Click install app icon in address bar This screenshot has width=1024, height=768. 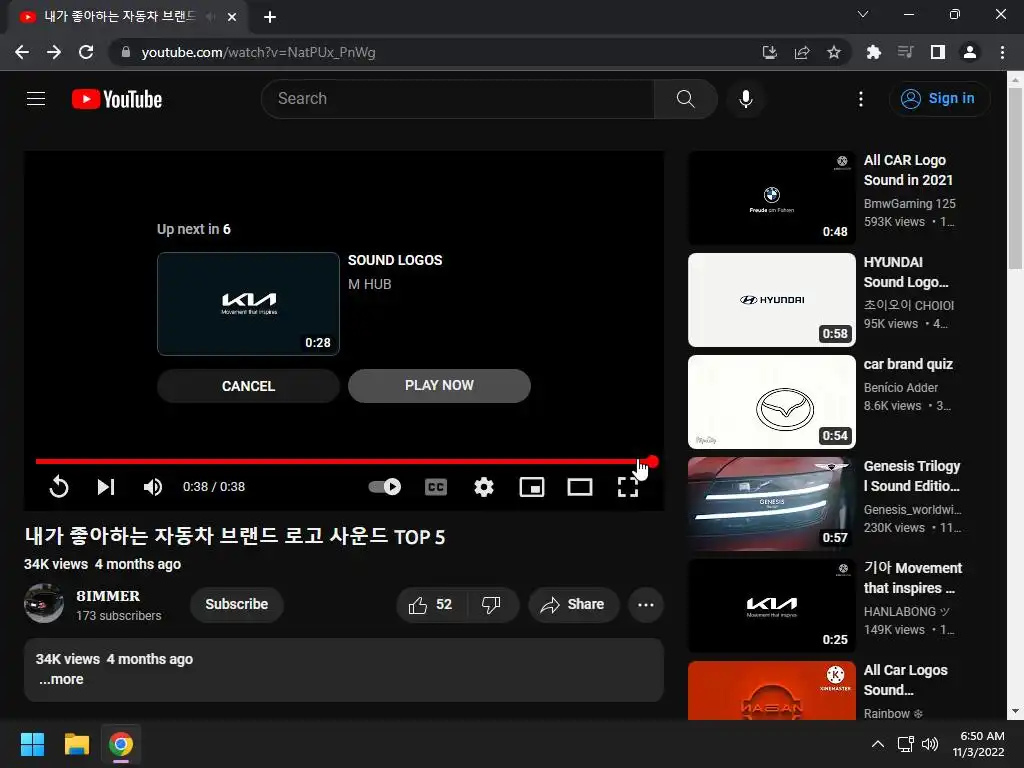pyautogui.click(x=770, y=52)
